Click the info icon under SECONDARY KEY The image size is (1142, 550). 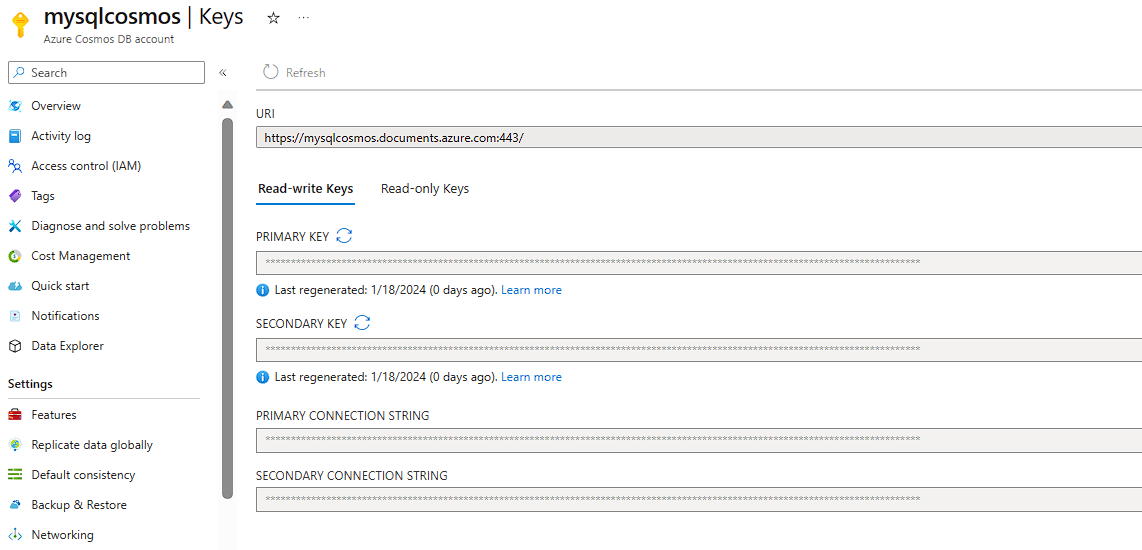click(x=263, y=377)
